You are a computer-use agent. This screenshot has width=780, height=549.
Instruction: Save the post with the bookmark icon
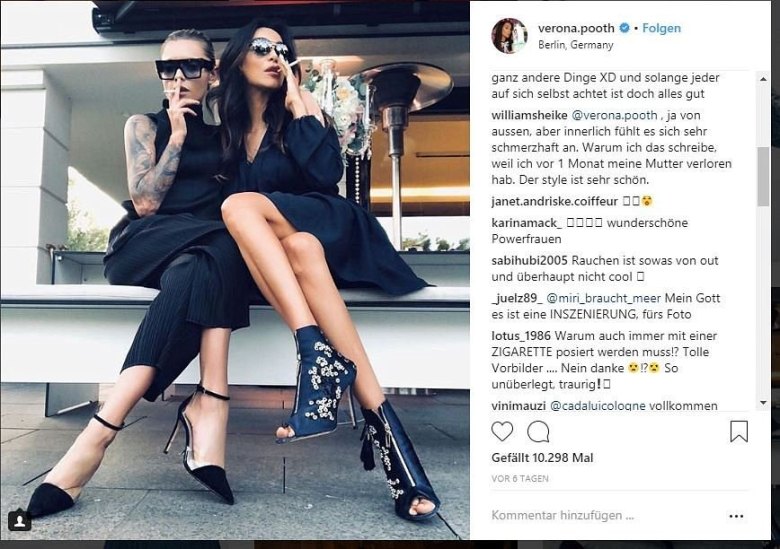(739, 431)
